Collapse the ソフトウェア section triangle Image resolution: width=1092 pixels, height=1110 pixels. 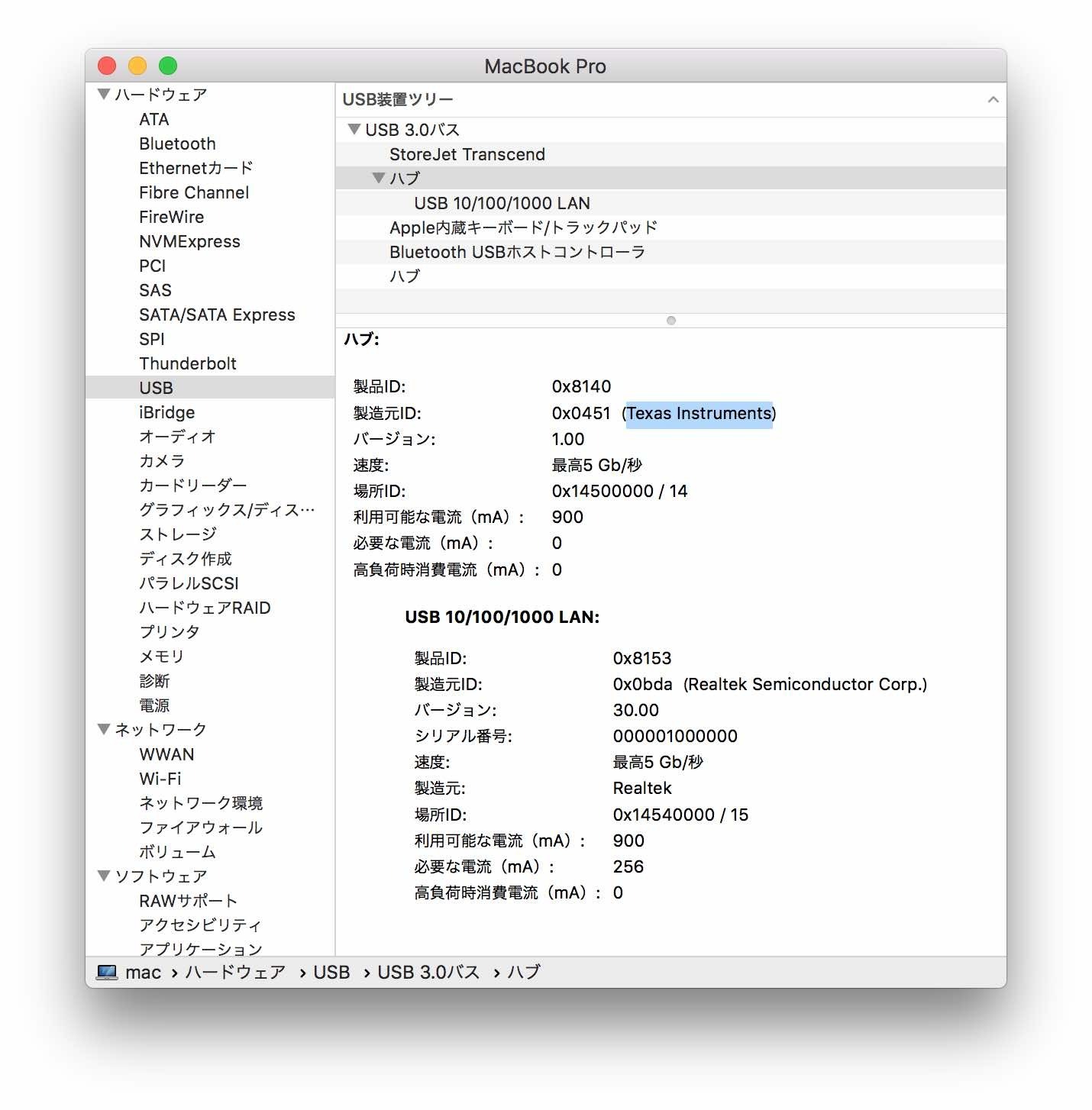pos(104,876)
